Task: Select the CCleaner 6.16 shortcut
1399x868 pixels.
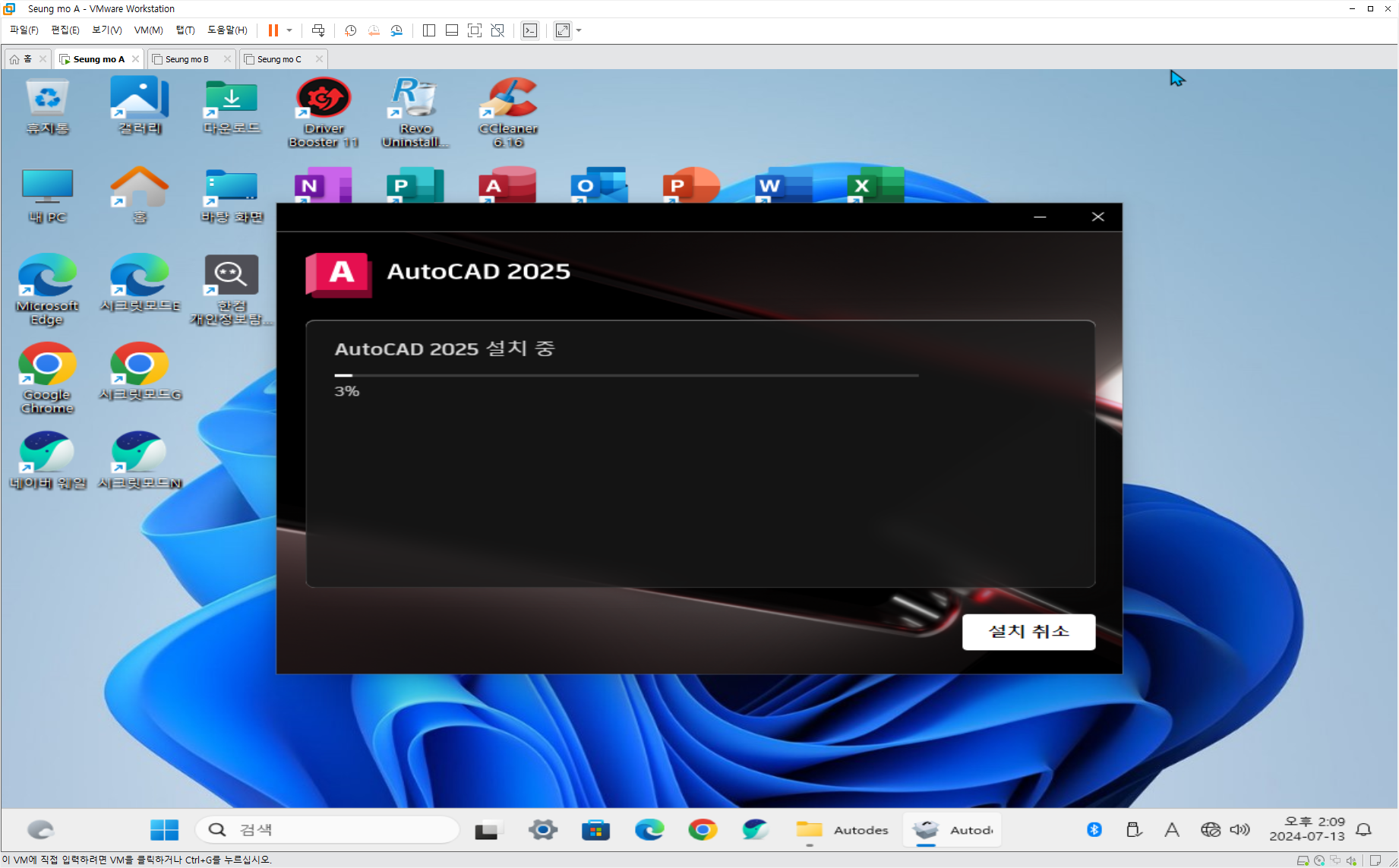Action: click(x=508, y=112)
